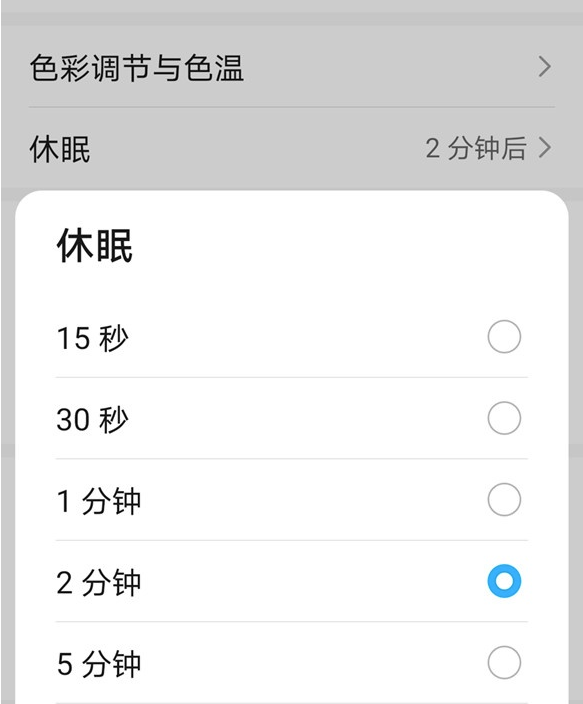Choose the 30 秒 option label

coord(93,419)
